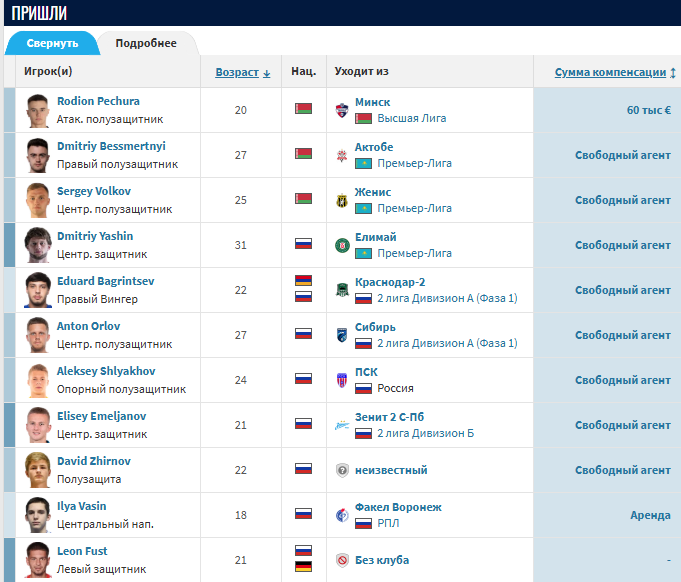
Task: Click Russian flag in Dmitriy Yashin row
Action: (303, 243)
